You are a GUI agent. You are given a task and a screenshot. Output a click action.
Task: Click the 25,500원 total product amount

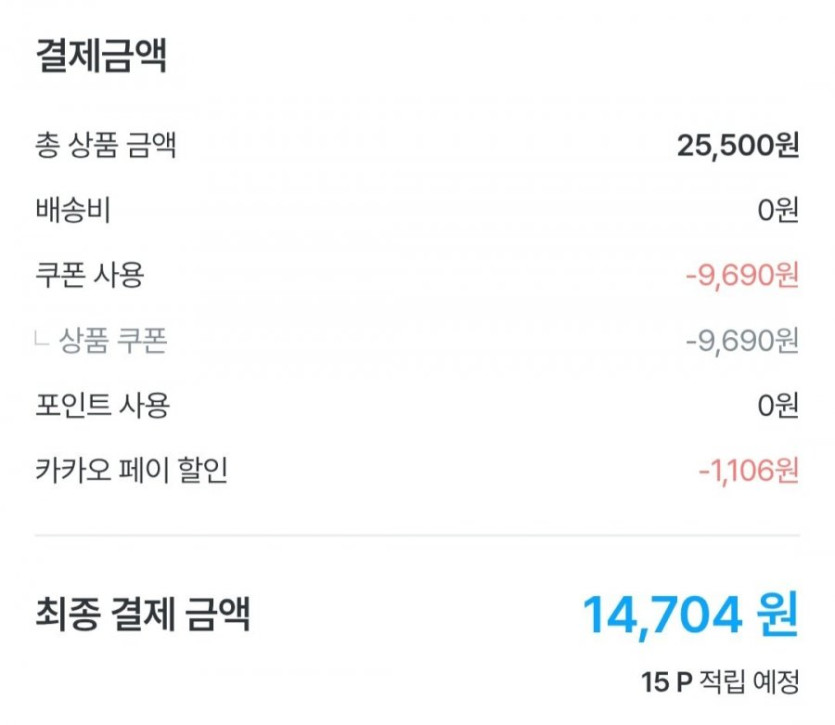[738, 147]
